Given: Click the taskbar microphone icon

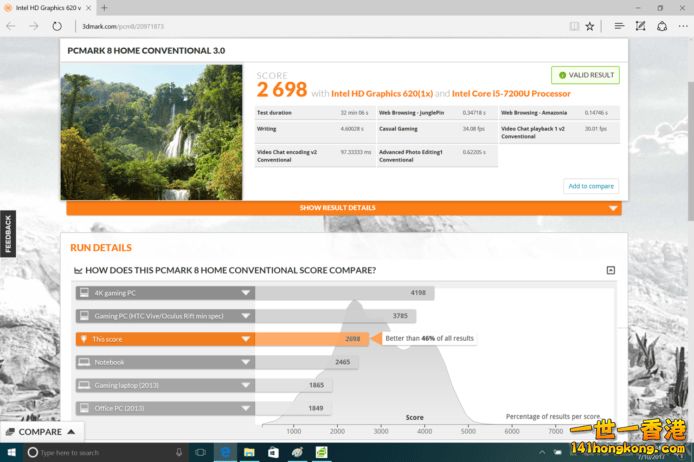Looking at the screenshot, I should pos(179,452).
